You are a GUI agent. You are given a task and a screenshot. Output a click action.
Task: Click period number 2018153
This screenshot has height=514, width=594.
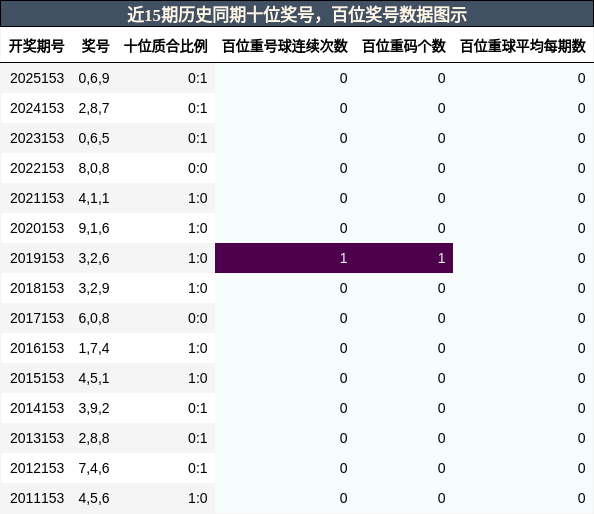coord(37,288)
